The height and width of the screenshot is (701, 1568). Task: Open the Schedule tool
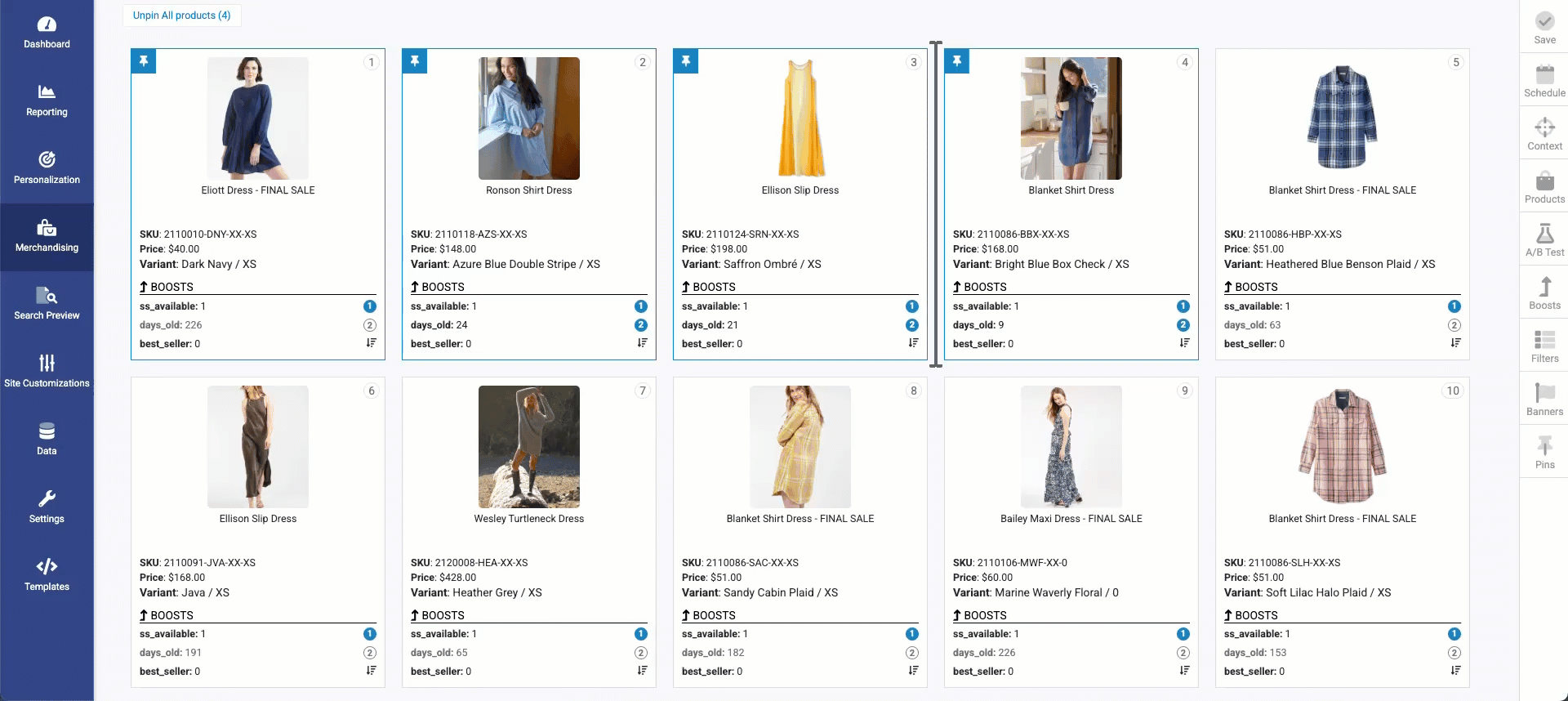[x=1544, y=81]
